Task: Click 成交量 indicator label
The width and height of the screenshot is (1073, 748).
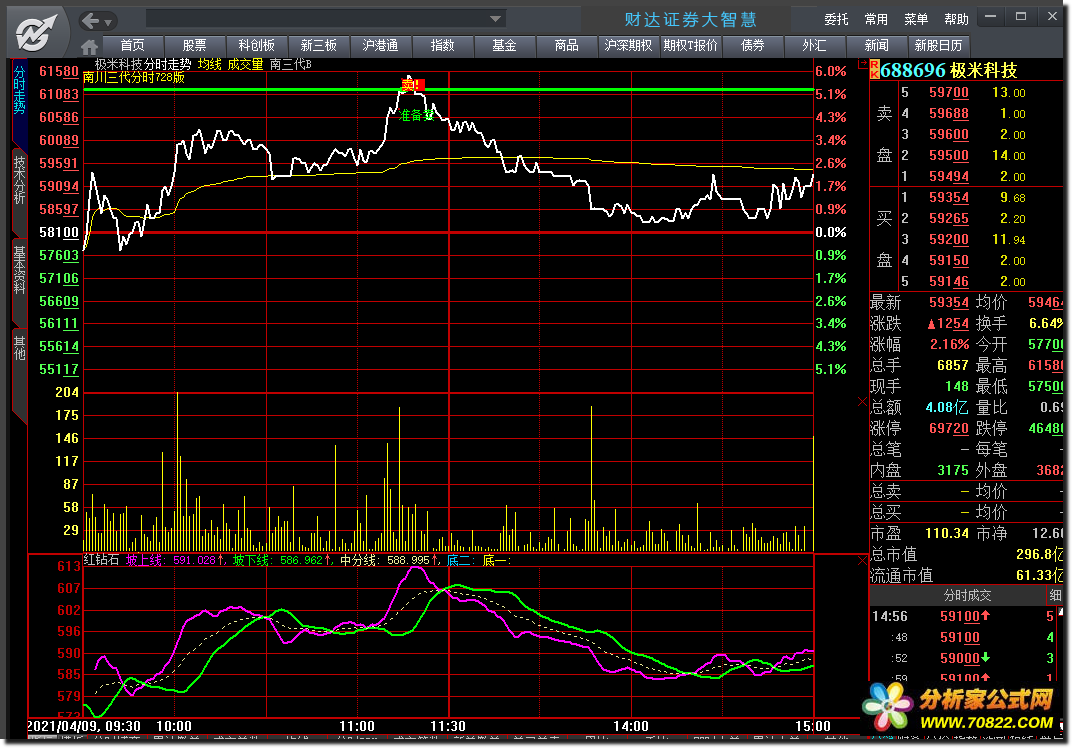Action: point(245,64)
